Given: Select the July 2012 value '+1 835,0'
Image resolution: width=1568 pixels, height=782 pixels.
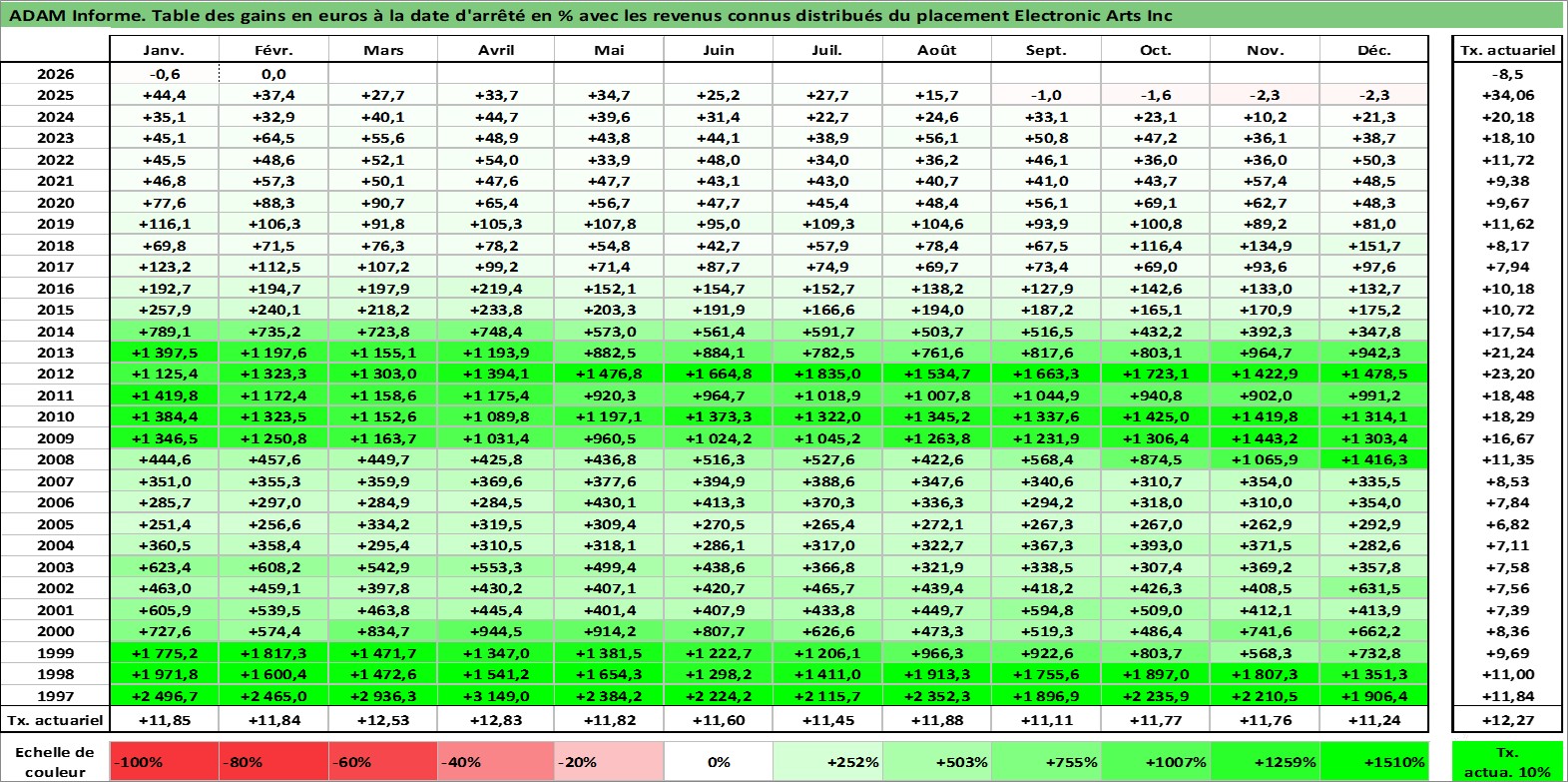Looking at the screenshot, I should pyautogui.click(x=827, y=374).
